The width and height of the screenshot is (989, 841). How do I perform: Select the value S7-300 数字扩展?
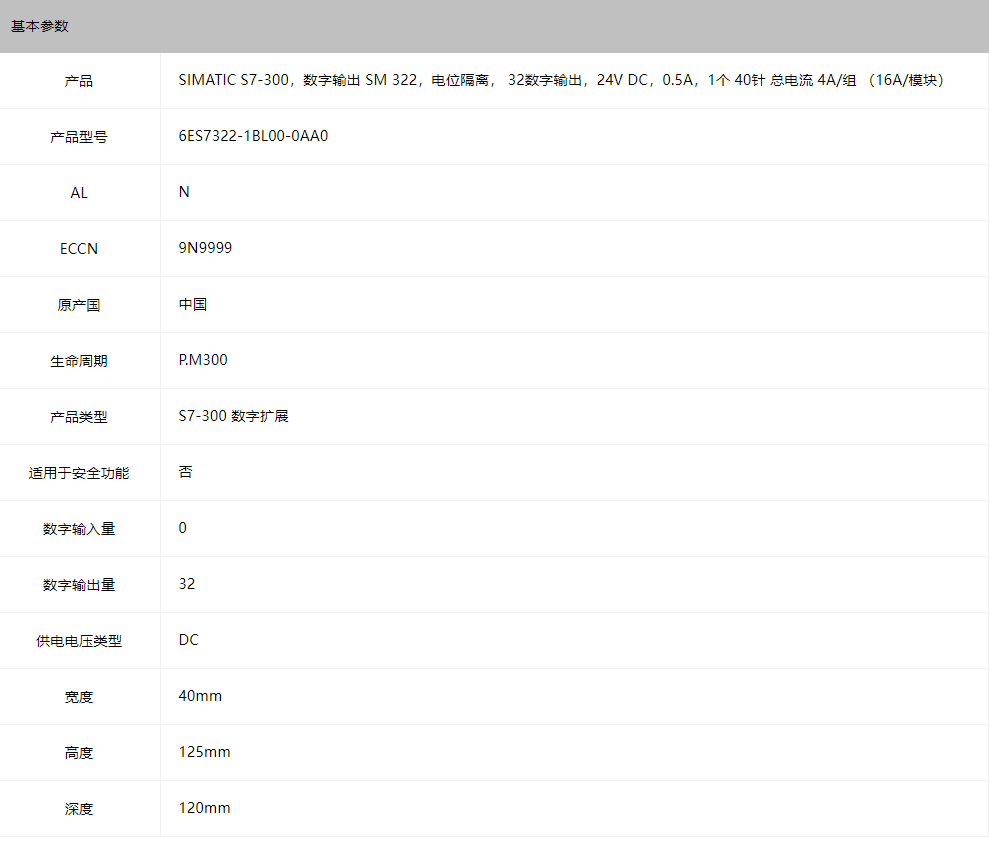(233, 416)
